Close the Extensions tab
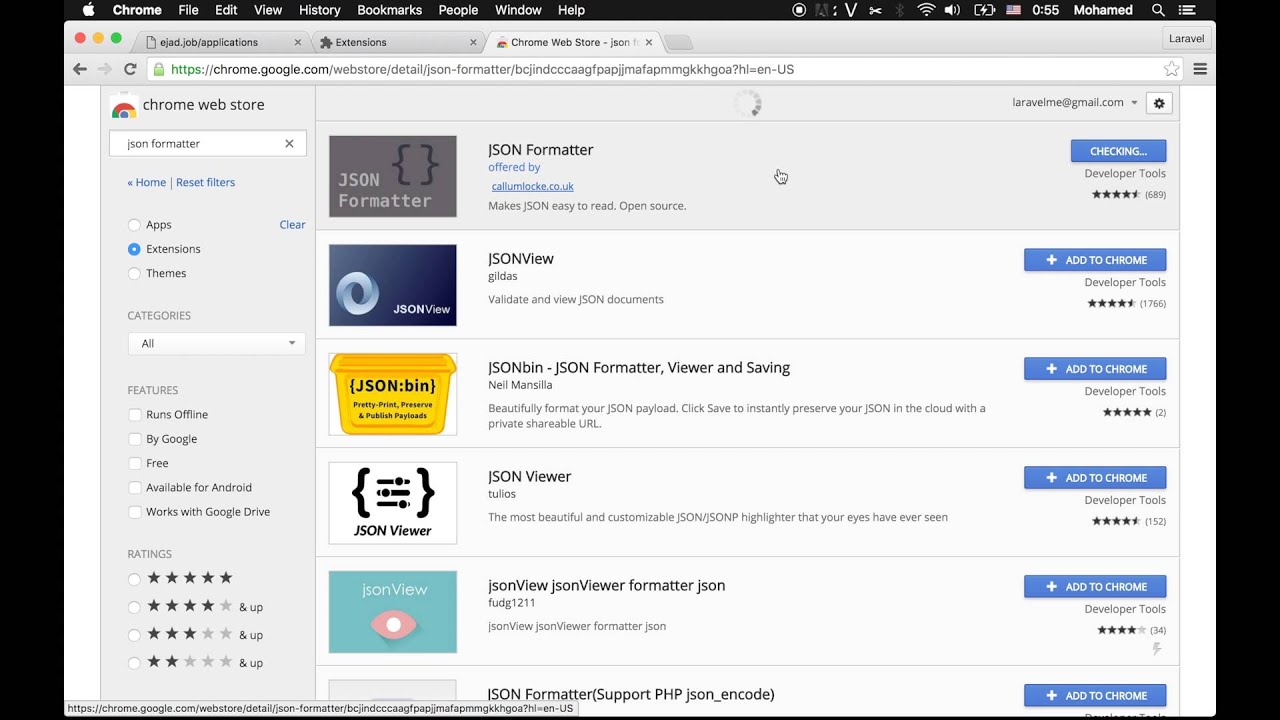 [473, 42]
